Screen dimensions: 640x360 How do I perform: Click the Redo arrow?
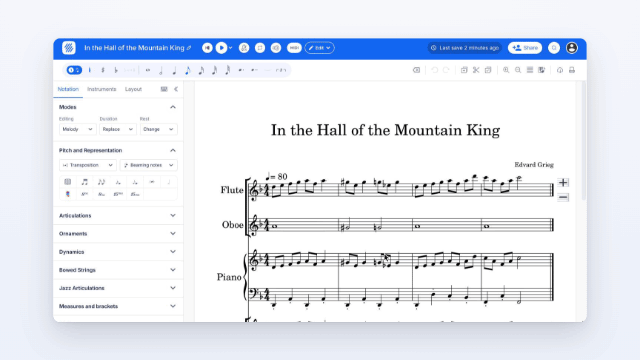click(446, 70)
